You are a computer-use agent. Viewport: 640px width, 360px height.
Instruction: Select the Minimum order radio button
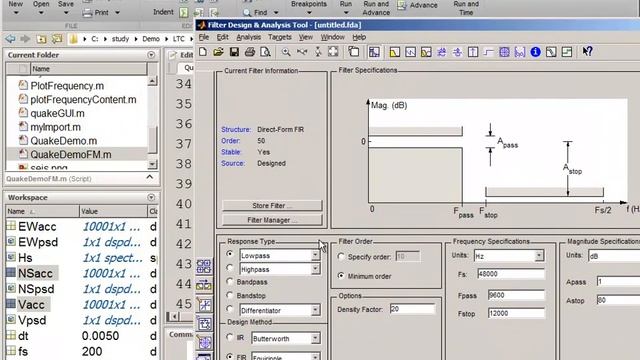[x=341, y=276]
